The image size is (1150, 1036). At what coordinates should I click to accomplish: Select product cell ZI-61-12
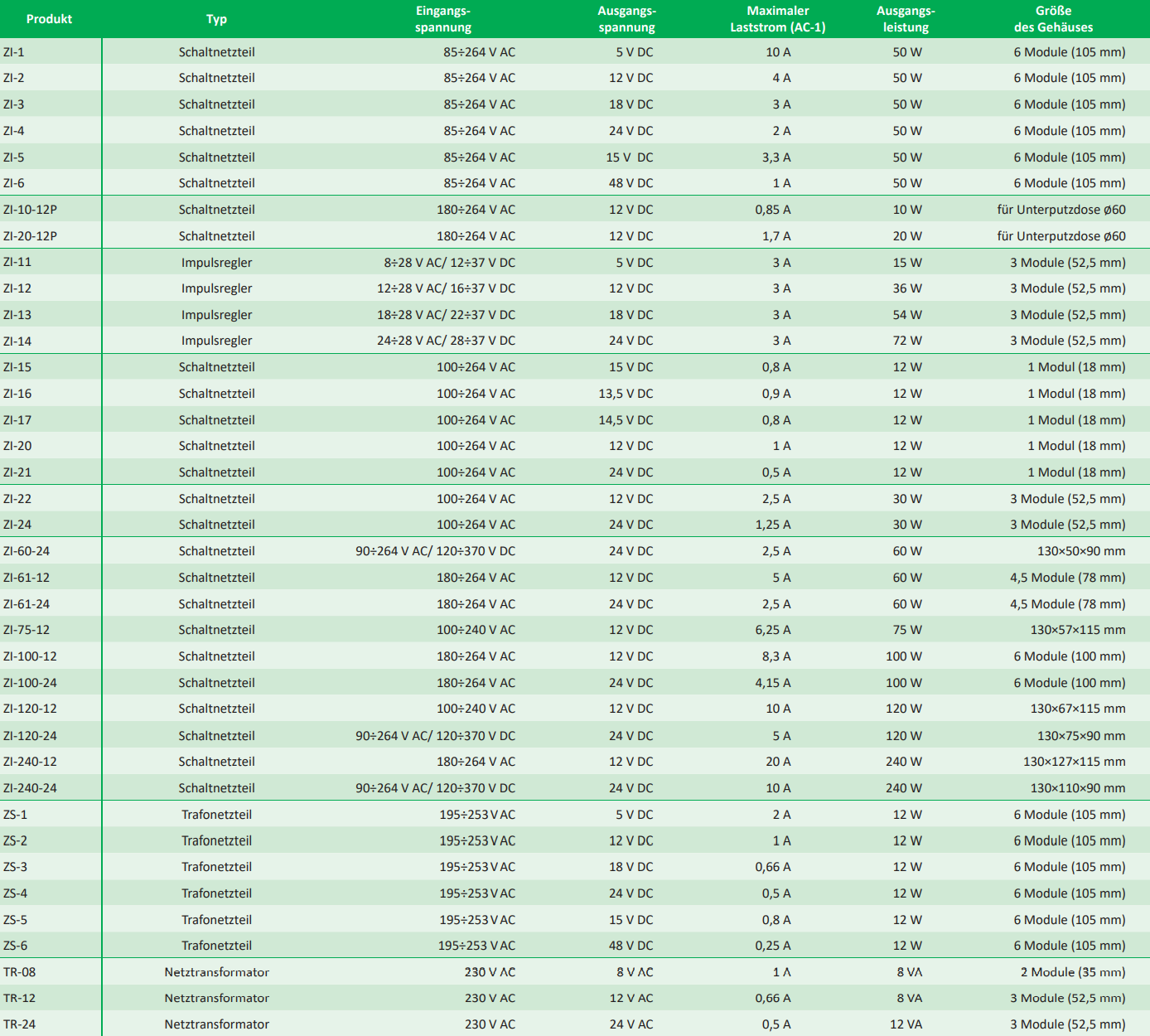point(27,578)
